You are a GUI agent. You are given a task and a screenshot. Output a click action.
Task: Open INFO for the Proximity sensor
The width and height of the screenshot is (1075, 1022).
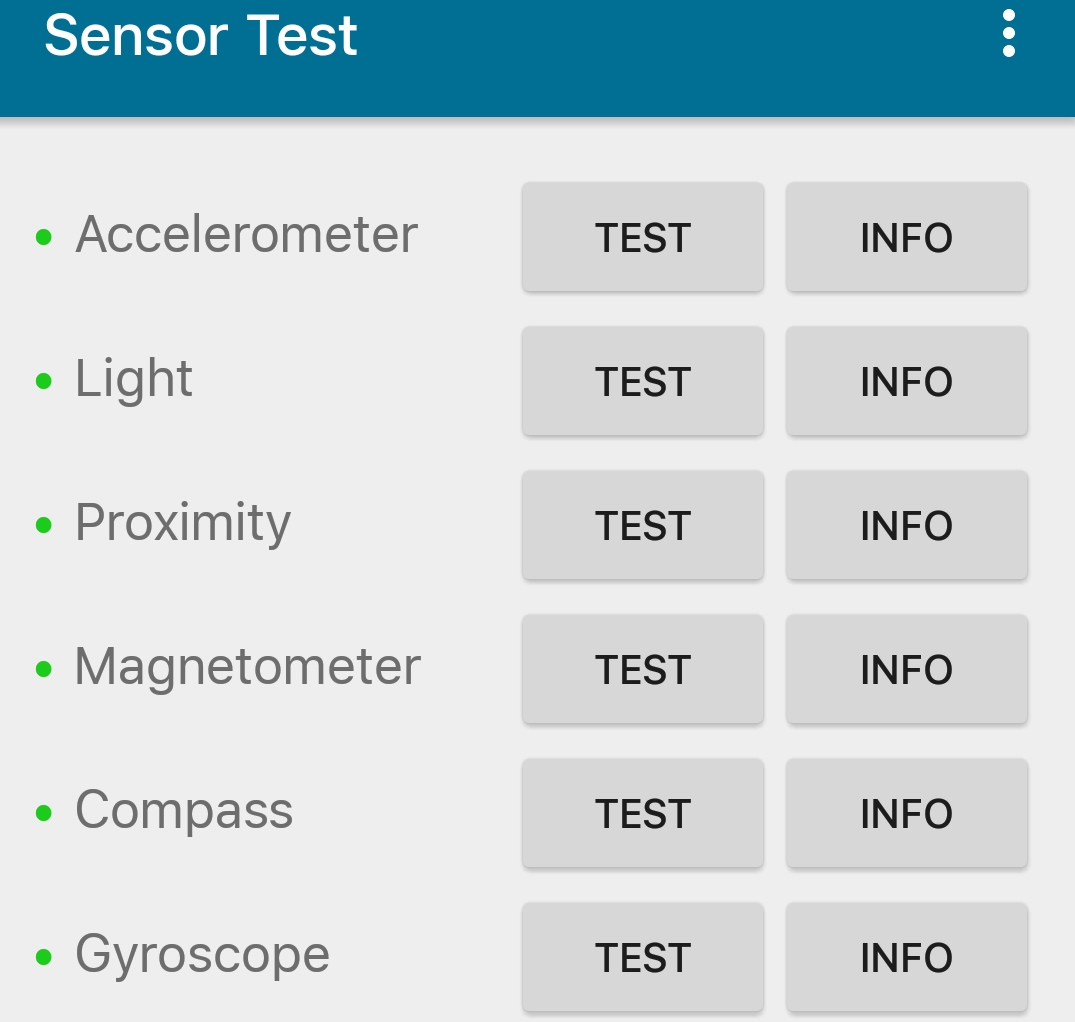(x=906, y=525)
